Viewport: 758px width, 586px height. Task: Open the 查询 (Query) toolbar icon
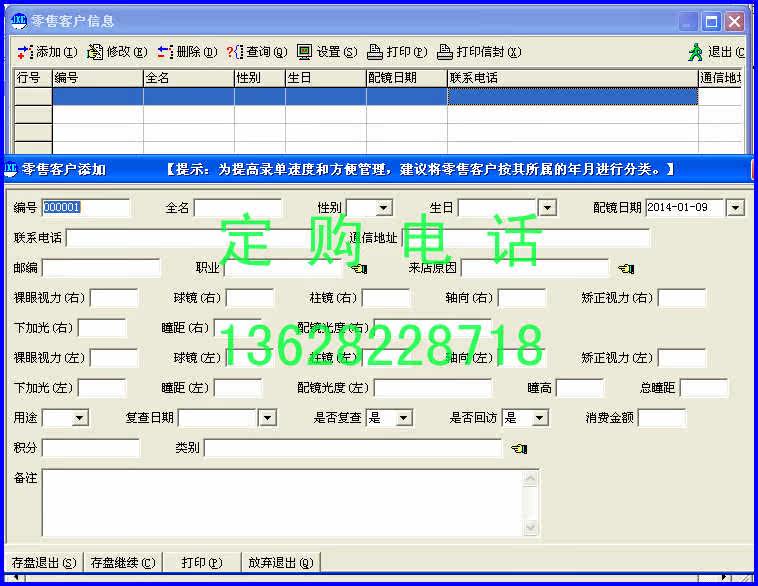[x=235, y=52]
